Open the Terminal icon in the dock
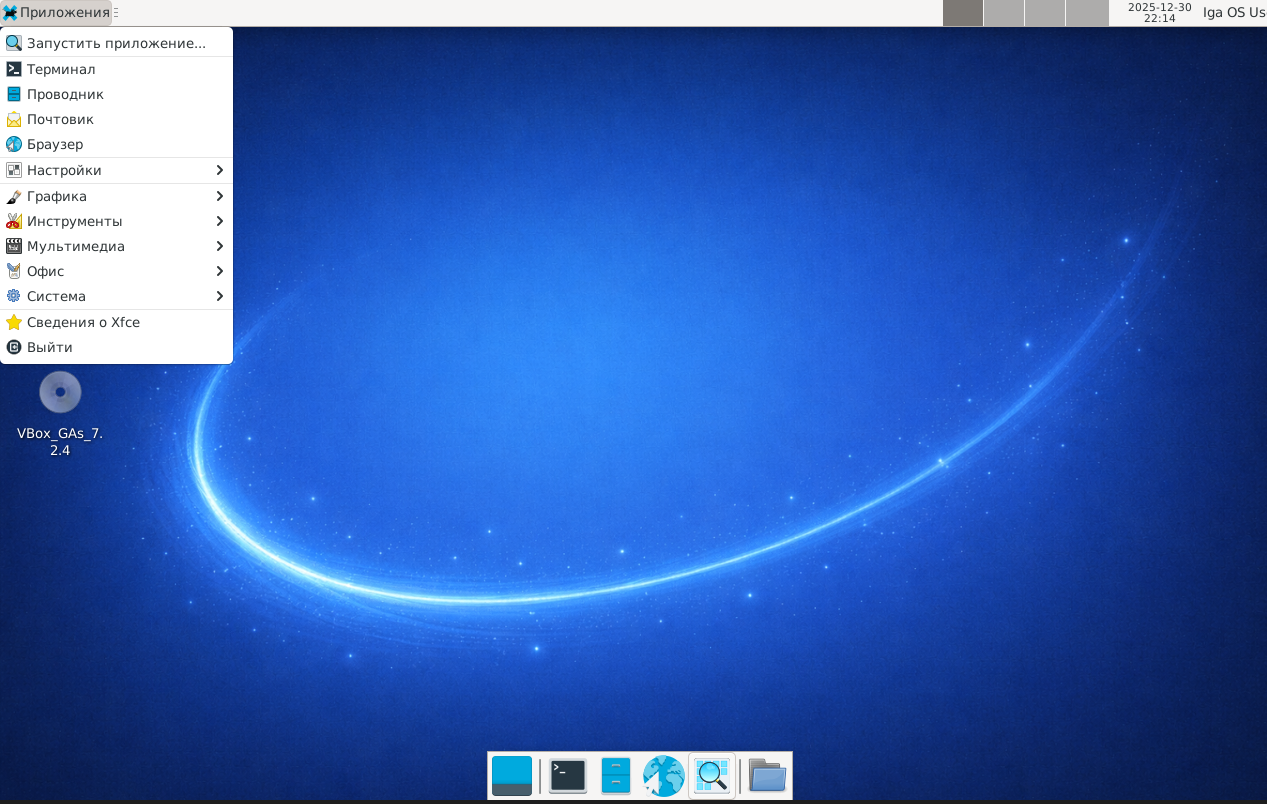Screen dimensions: 1267x804 pos(568,776)
